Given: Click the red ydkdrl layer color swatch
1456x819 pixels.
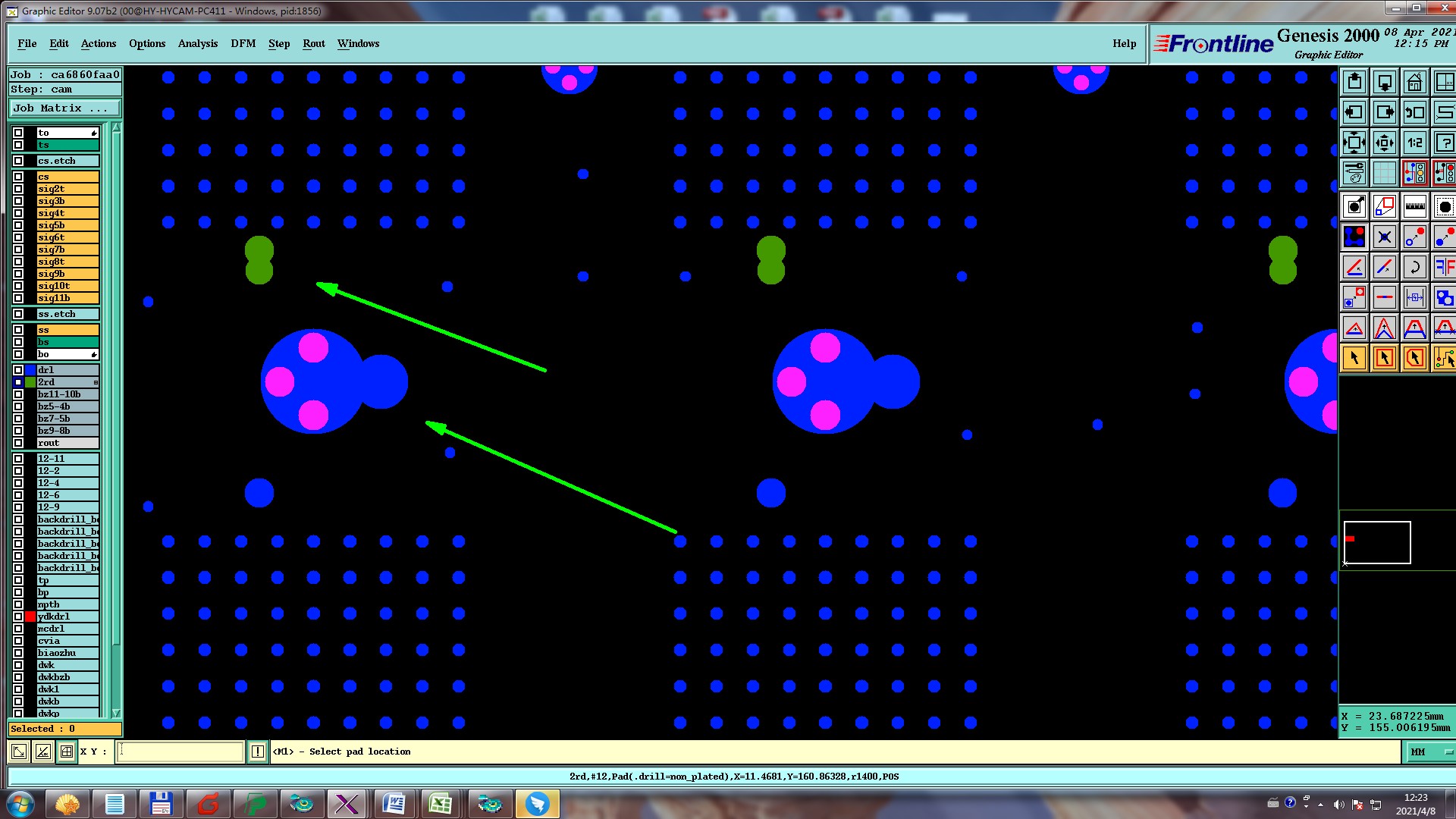Looking at the screenshot, I should [30, 617].
